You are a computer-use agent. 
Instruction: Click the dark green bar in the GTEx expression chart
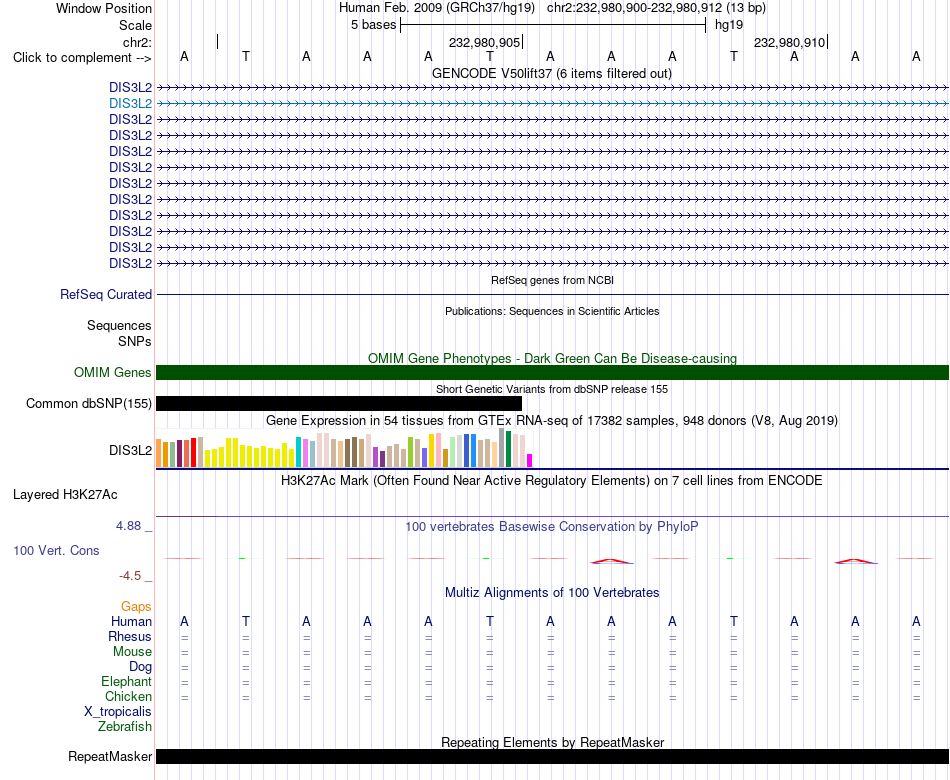tap(508, 449)
